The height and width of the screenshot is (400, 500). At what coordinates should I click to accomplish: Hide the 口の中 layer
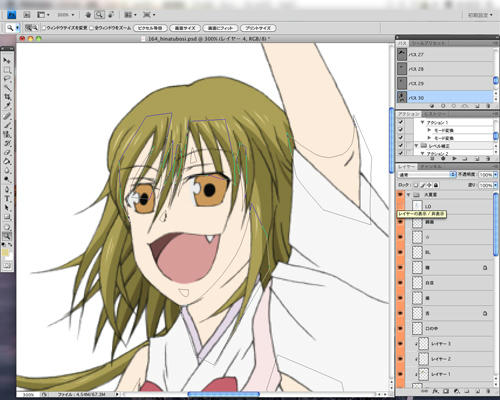point(400,329)
